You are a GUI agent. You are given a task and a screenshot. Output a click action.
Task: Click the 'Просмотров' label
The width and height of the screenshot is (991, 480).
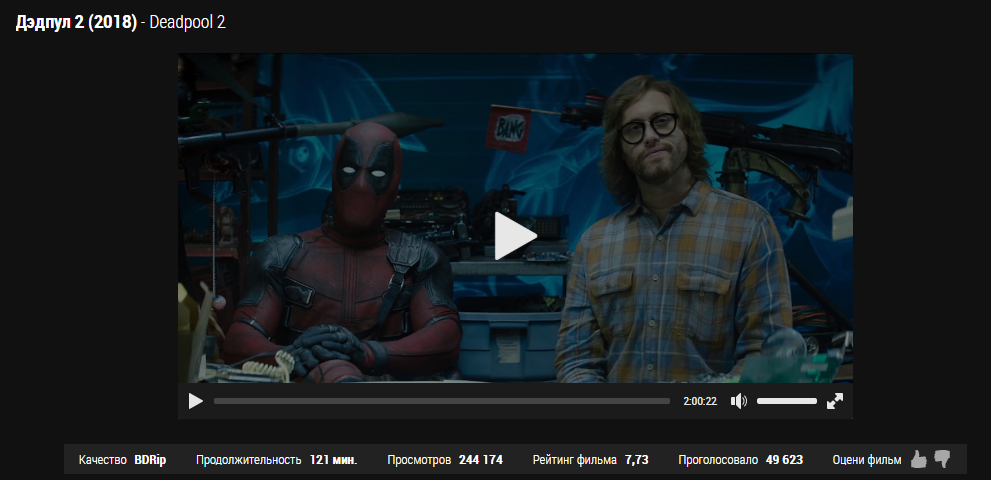419,460
